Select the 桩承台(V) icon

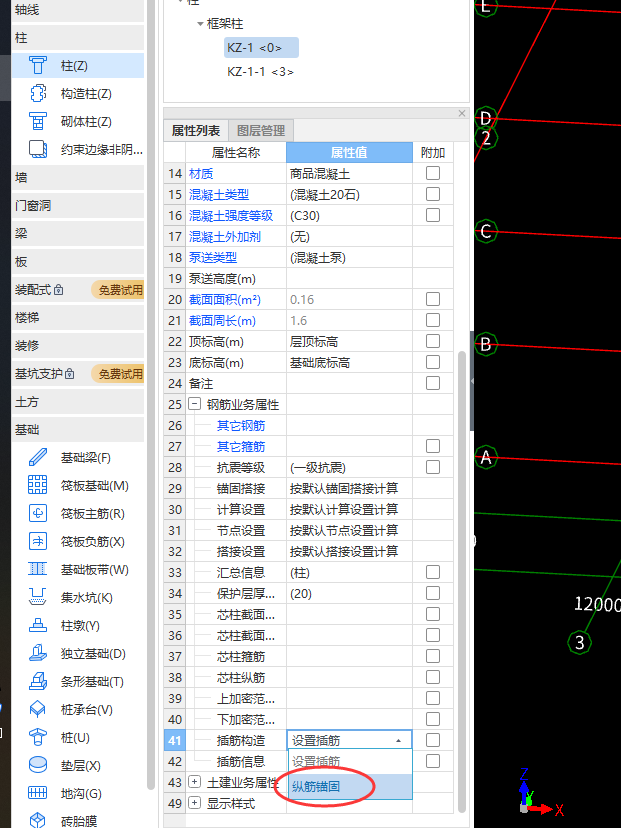tap(37, 709)
